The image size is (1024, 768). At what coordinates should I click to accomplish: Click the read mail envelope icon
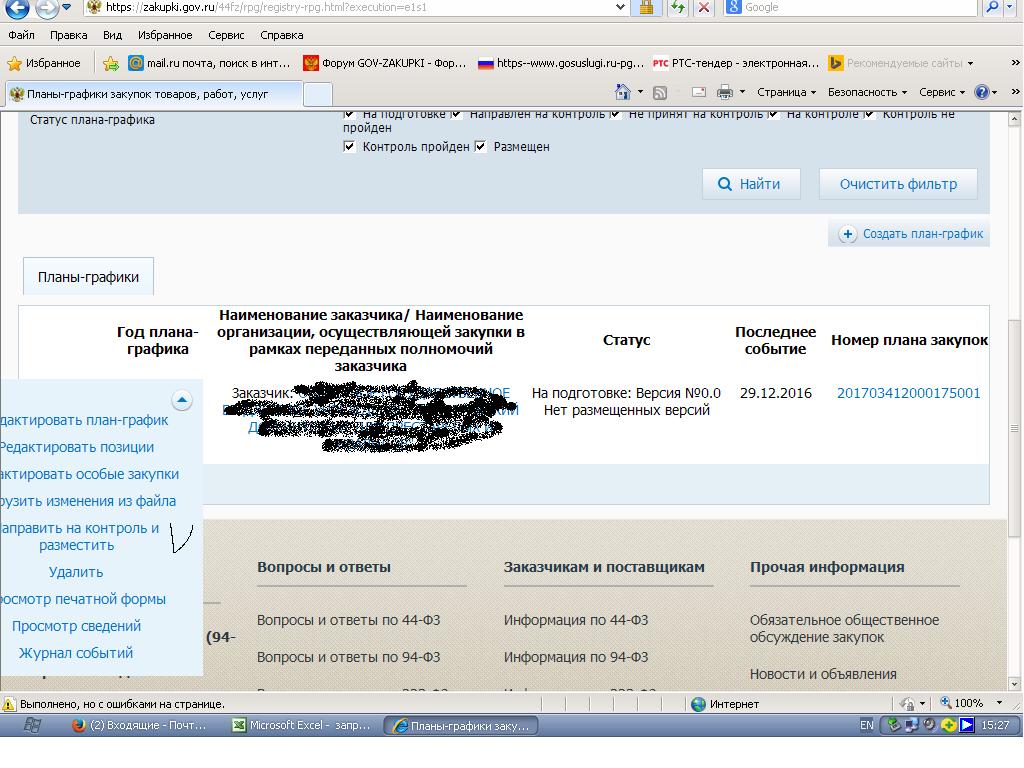pos(698,92)
